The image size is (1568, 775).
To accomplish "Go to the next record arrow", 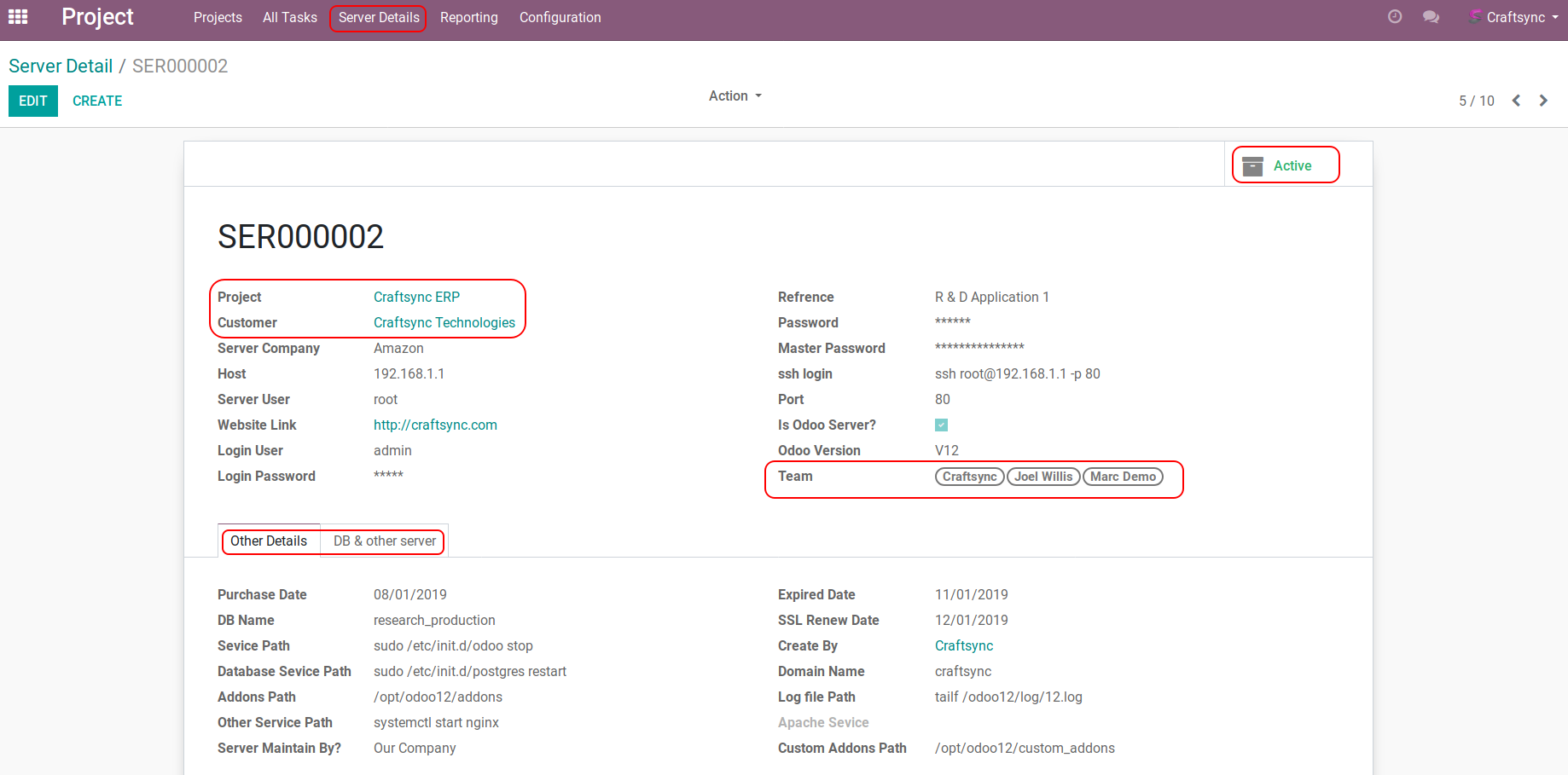I will pos(1543,101).
